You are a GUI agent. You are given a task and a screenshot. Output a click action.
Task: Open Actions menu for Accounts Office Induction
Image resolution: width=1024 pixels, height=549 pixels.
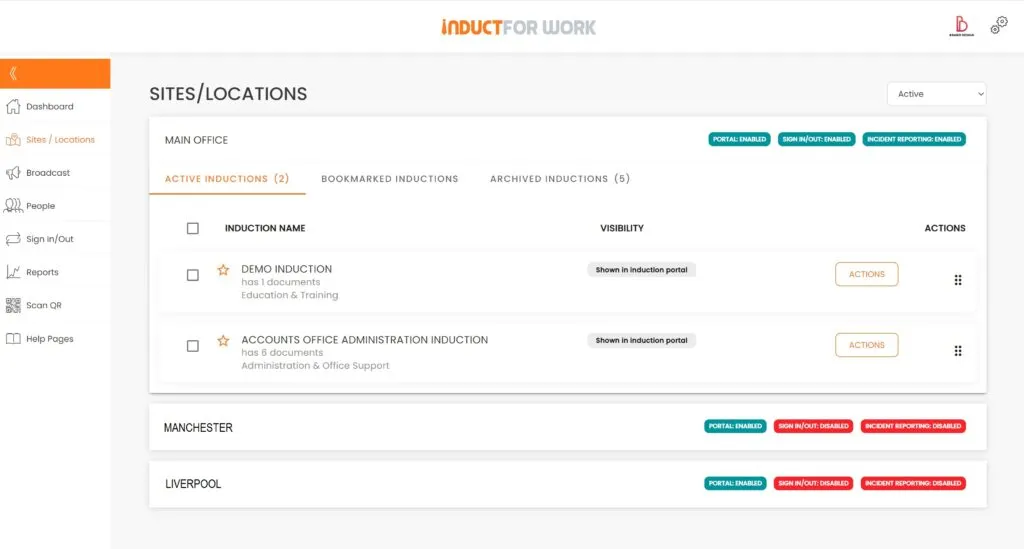[x=867, y=345]
